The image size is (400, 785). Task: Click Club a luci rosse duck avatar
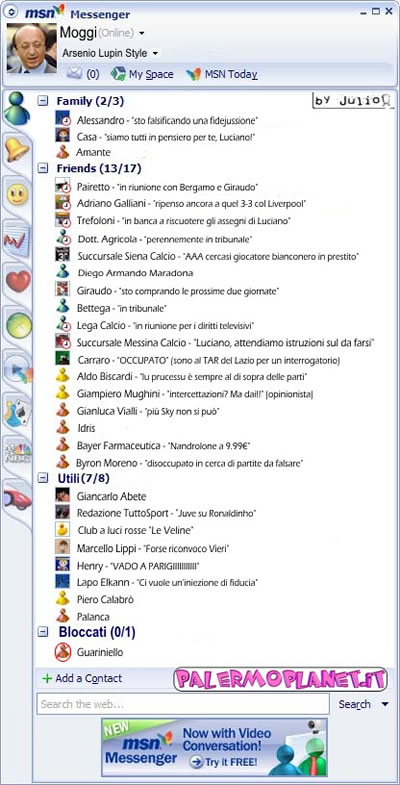click(x=63, y=530)
